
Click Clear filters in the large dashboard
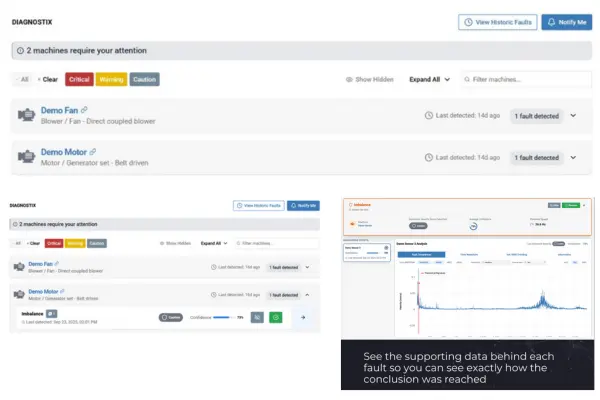click(x=48, y=79)
